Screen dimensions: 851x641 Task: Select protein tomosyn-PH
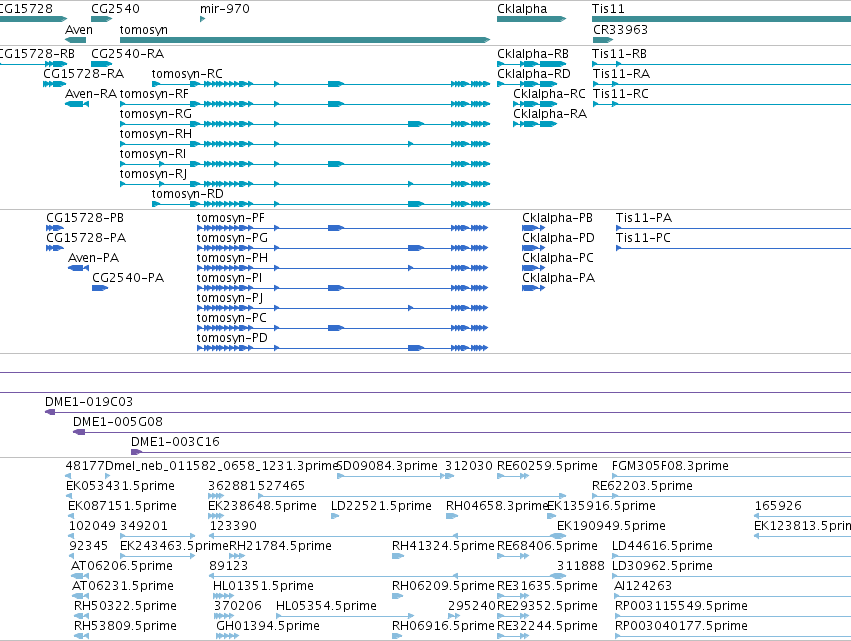[342, 268]
